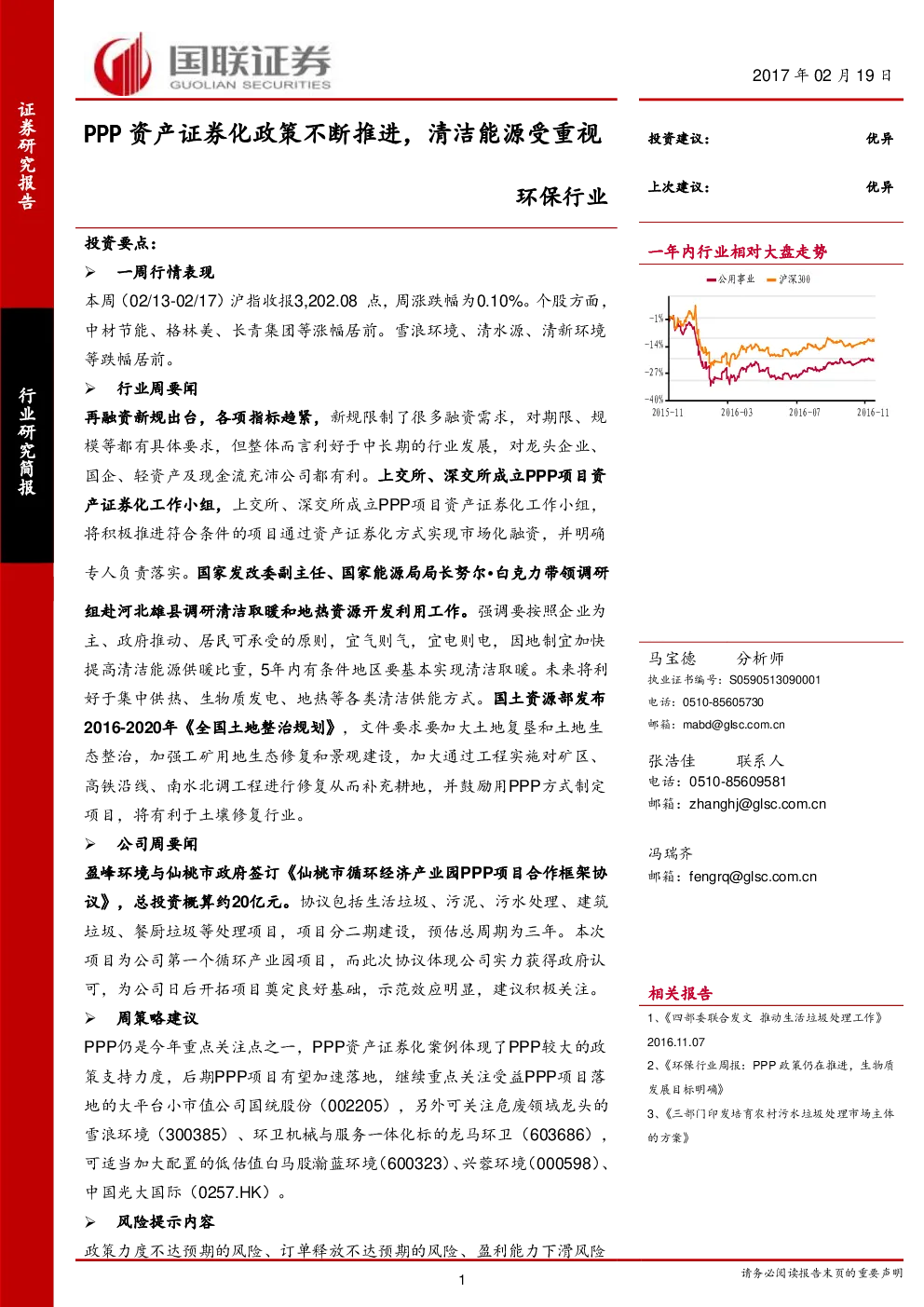924x1307 pixels.
Task: Click email address fengrq@glsc.com.cn
Action: [753, 877]
